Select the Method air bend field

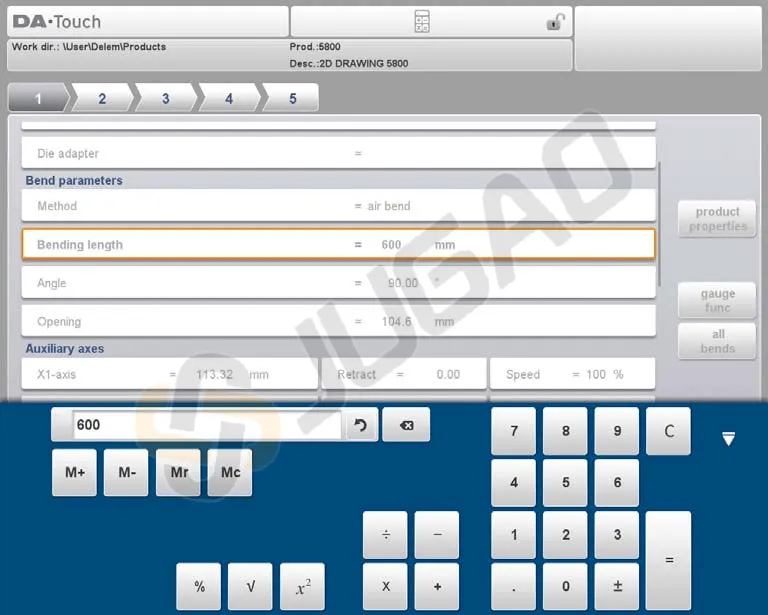338,206
